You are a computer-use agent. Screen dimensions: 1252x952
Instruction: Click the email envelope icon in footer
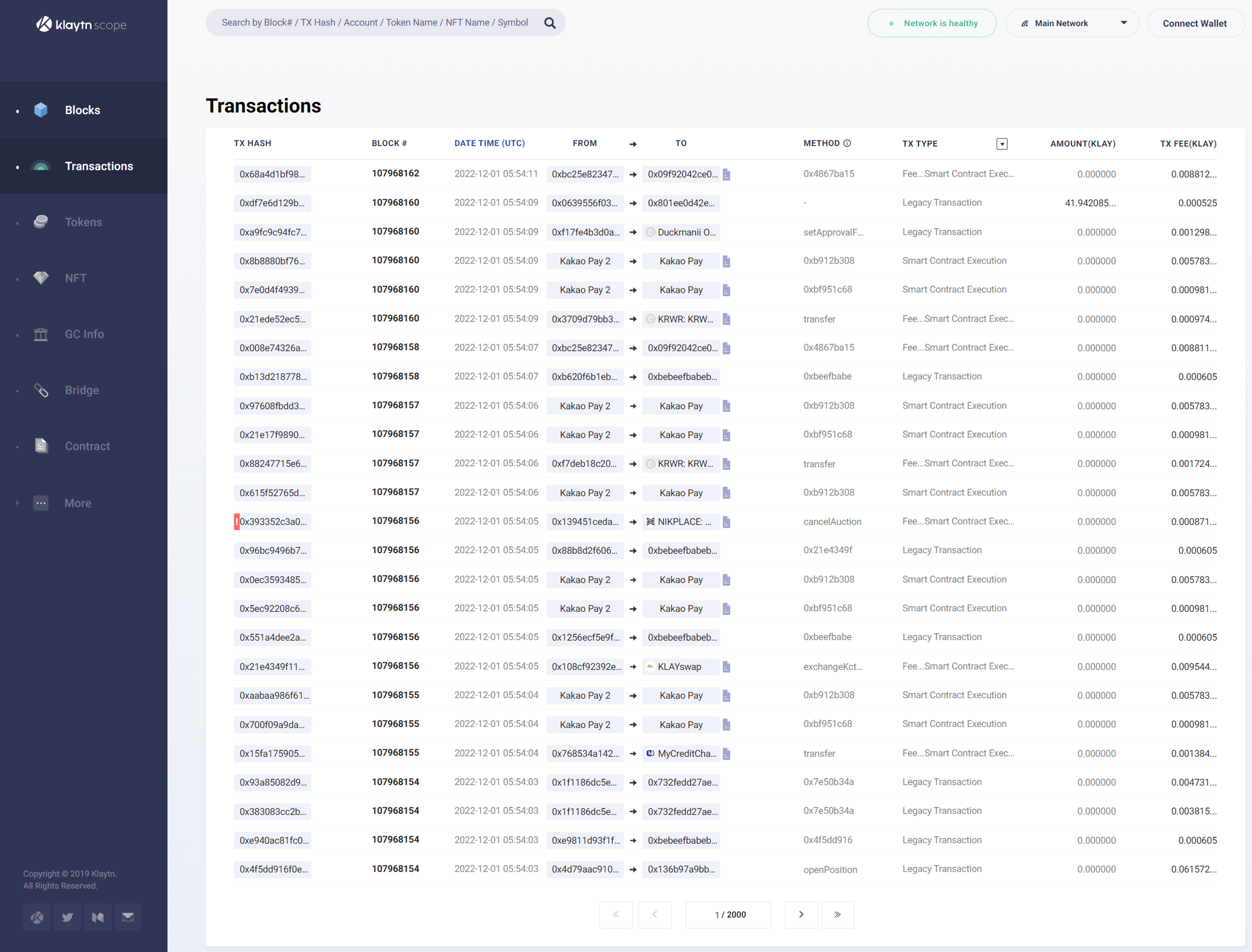click(128, 917)
